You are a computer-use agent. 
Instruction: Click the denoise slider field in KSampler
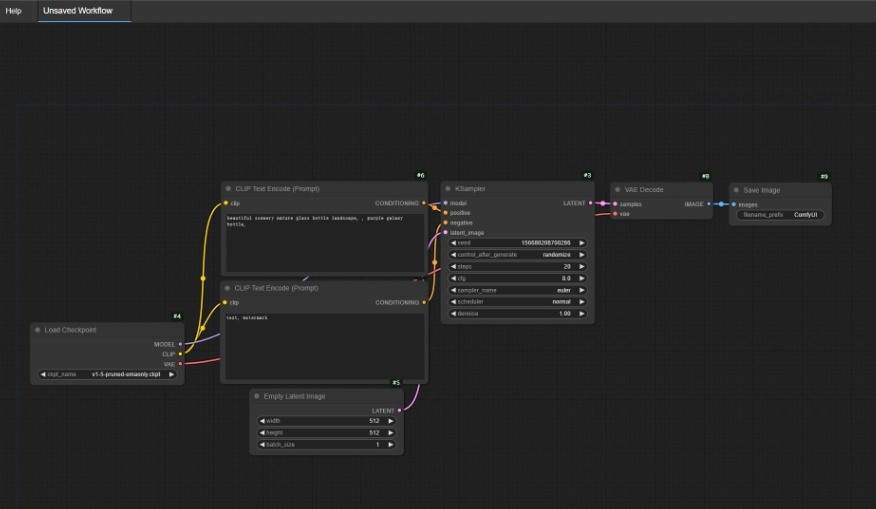click(517, 314)
